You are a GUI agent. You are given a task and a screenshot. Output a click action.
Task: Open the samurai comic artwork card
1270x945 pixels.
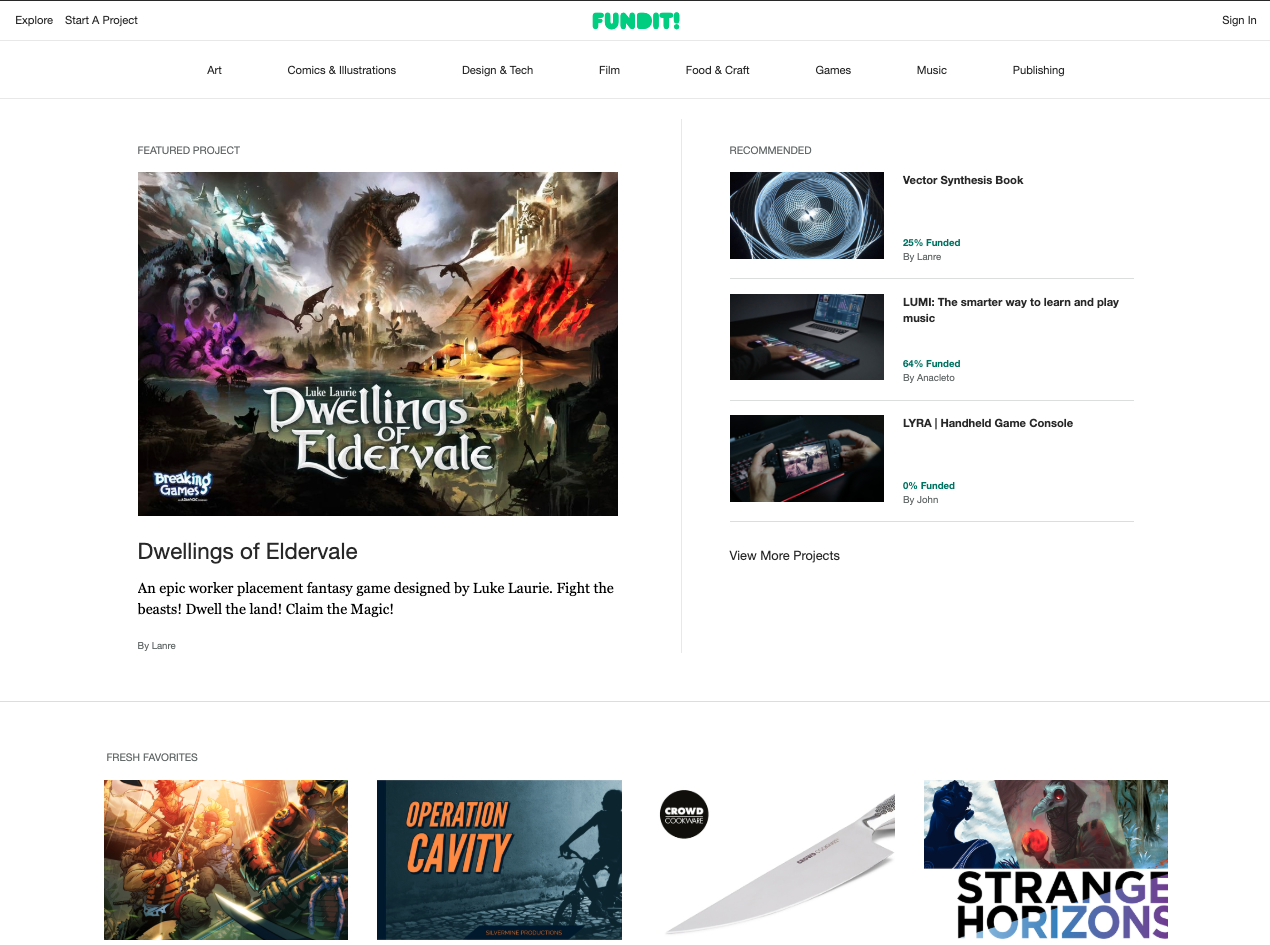(x=226, y=860)
